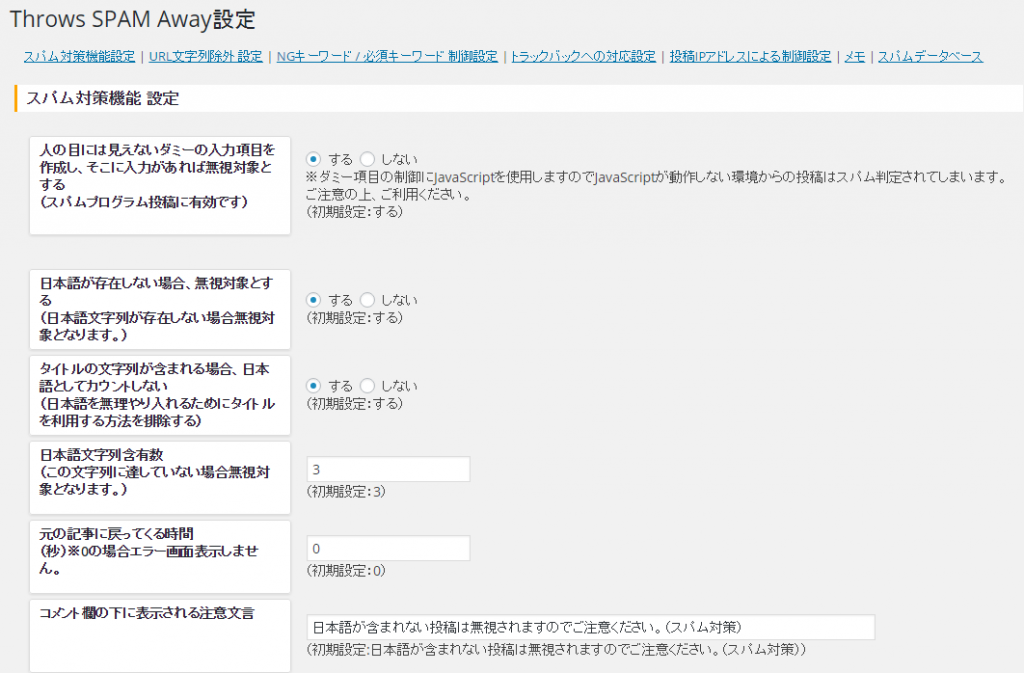This screenshot has height=673, width=1024.
Task: Open the スパムデータベース link
Action: [x=930, y=57]
